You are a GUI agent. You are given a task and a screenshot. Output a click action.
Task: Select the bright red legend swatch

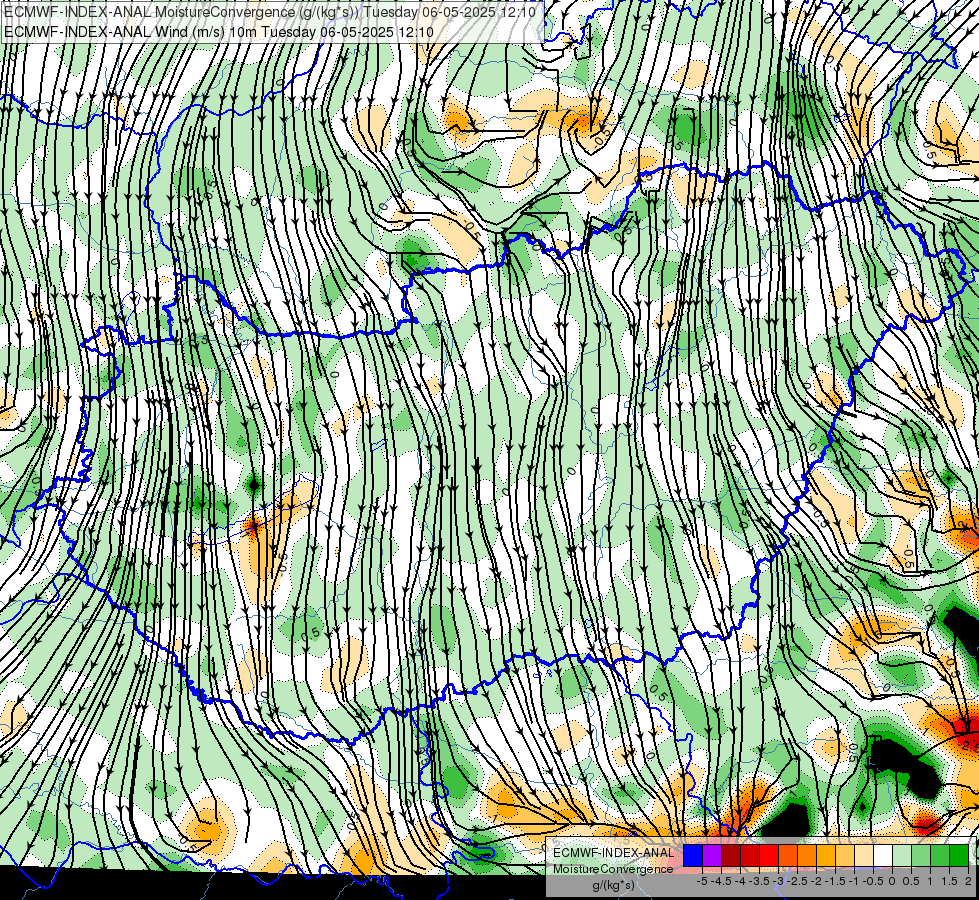[769, 856]
